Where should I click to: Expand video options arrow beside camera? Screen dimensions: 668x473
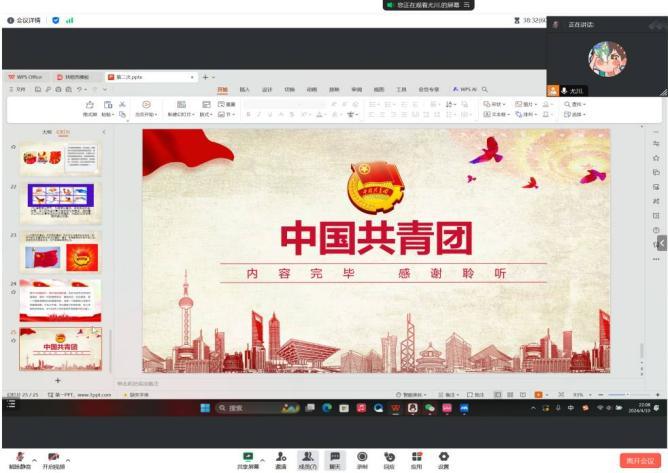point(68,460)
